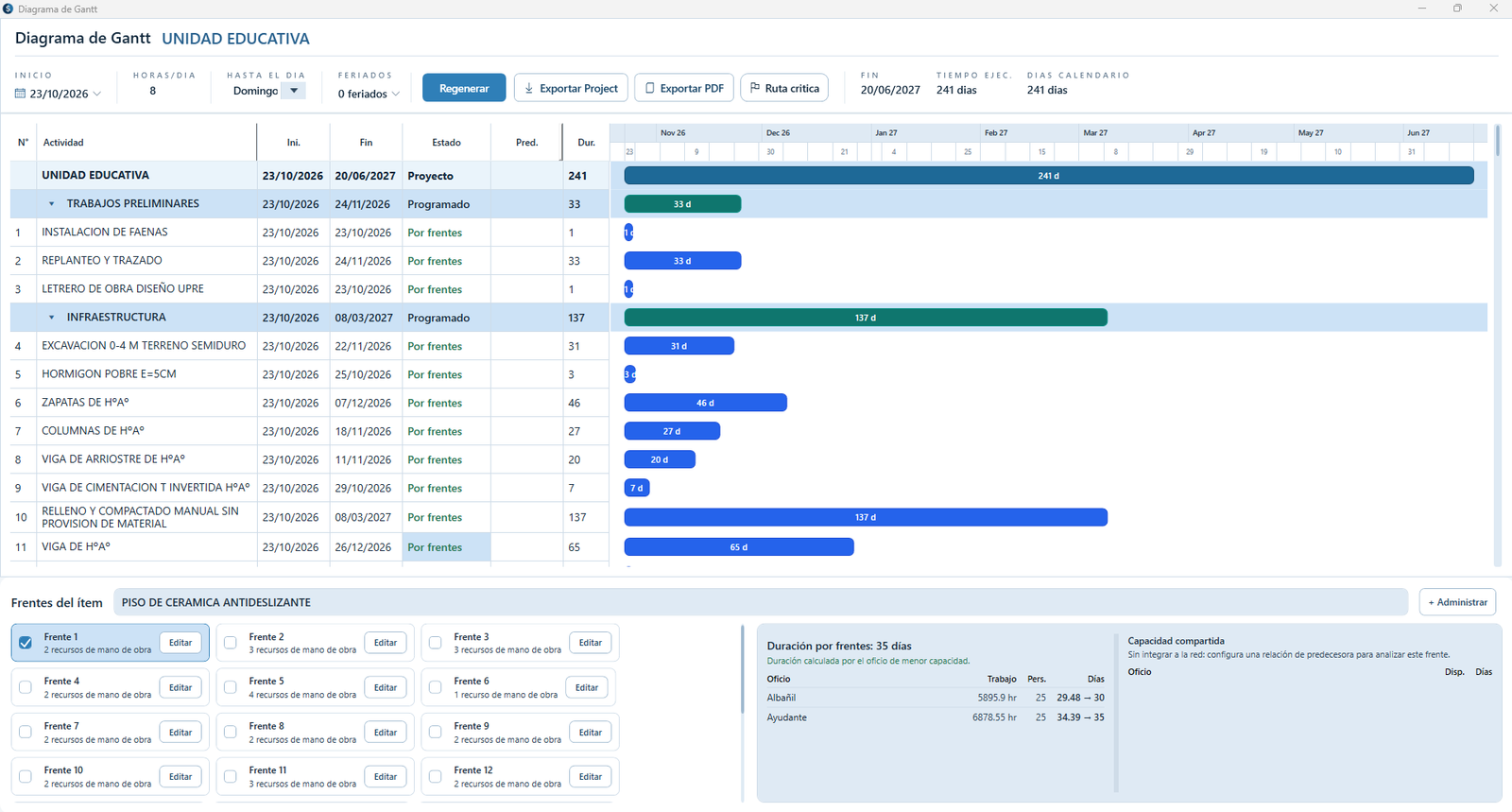Maximize the Diagrama de Gantt window
This screenshot has width=1512, height=812.
(1457, 9)
